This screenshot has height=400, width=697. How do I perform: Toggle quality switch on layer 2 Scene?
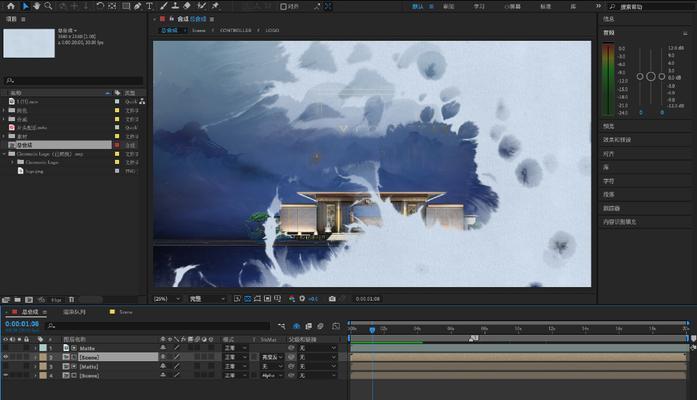coord(177,357)
